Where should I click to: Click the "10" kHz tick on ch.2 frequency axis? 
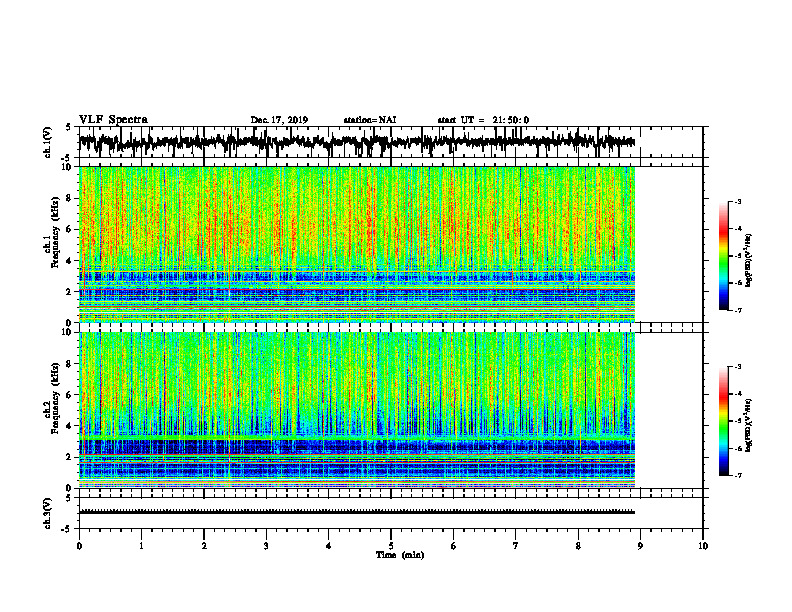click(x=68, y=332)
